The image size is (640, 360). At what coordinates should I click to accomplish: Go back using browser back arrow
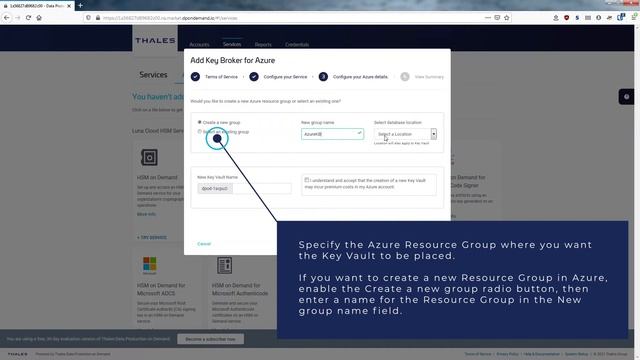coord(7,18)
